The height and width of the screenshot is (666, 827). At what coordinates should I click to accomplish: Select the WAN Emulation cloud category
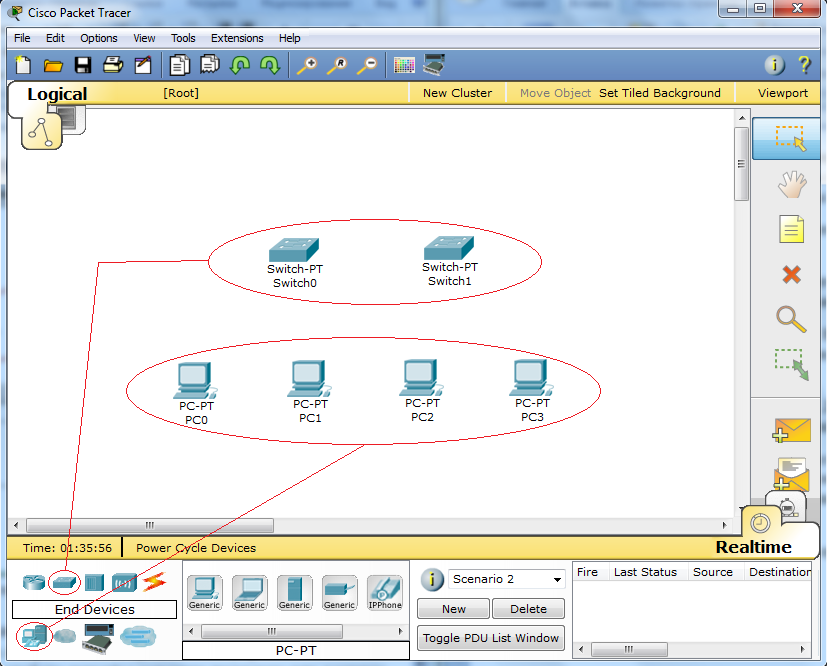click(65, 636)
